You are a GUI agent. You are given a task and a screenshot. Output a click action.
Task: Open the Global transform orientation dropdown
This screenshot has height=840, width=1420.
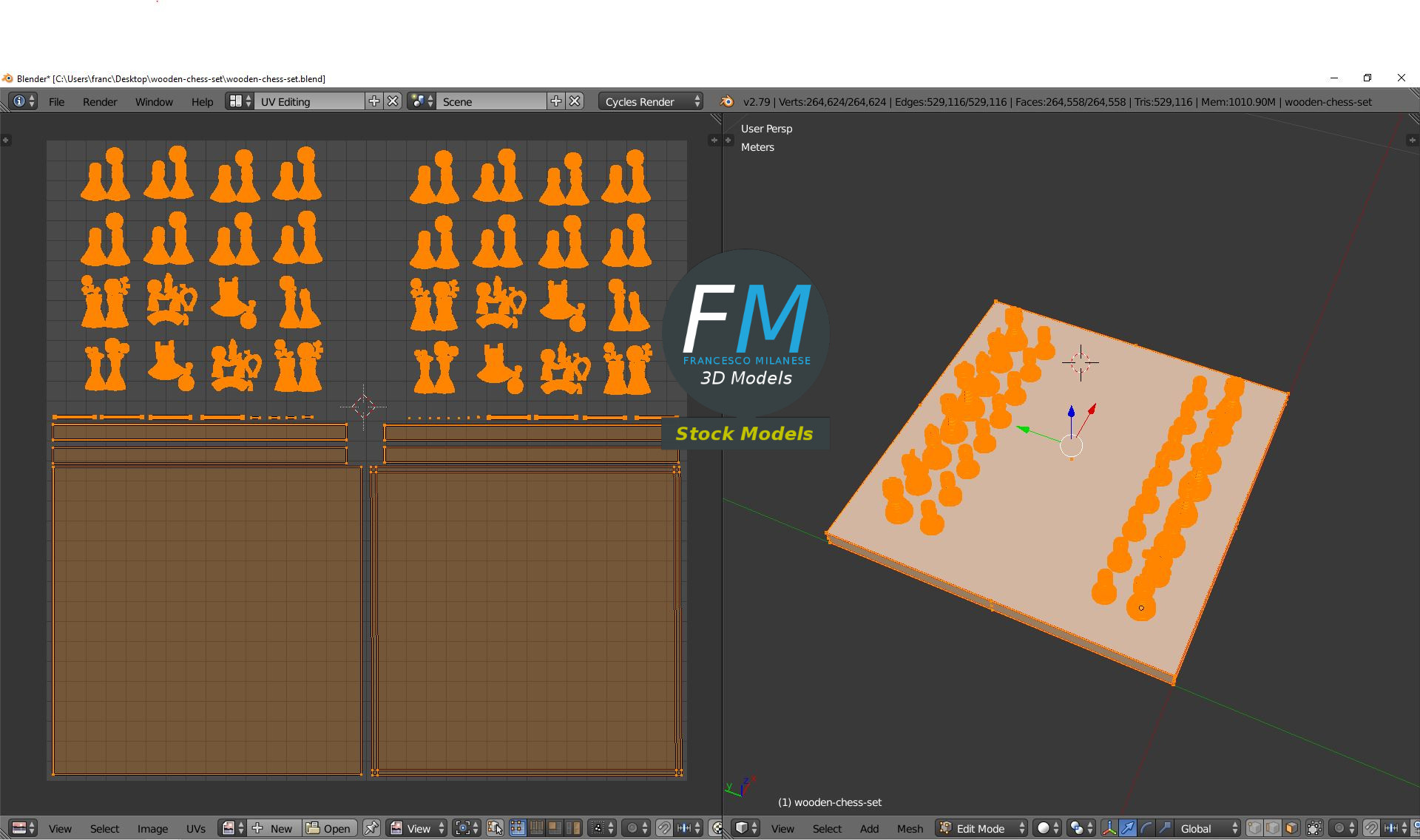coord(1207,828)
